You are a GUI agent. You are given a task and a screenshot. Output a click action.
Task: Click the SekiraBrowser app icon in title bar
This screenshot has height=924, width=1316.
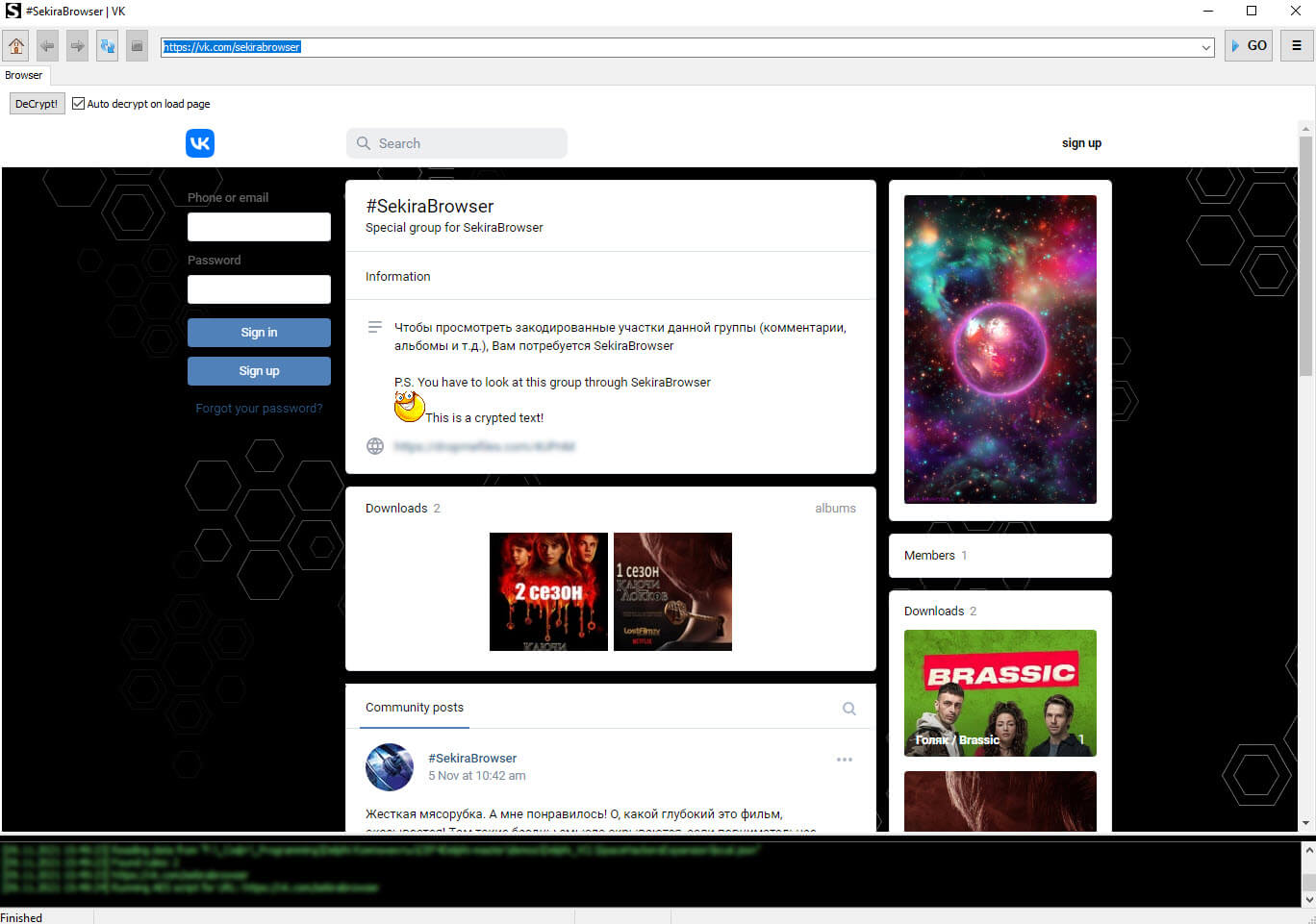pyautogui.click(x=13, y=11)
